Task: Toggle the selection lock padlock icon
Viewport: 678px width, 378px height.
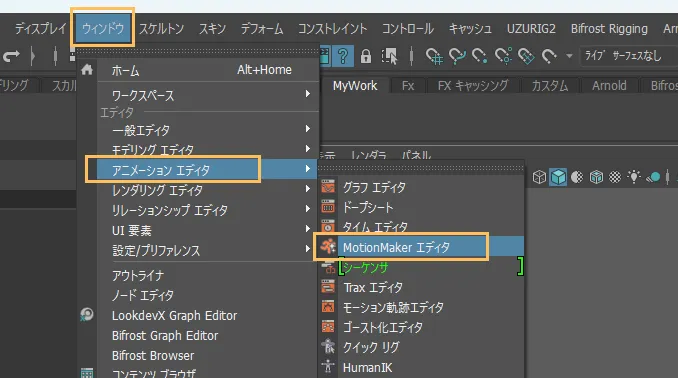Action: point(366,56)
